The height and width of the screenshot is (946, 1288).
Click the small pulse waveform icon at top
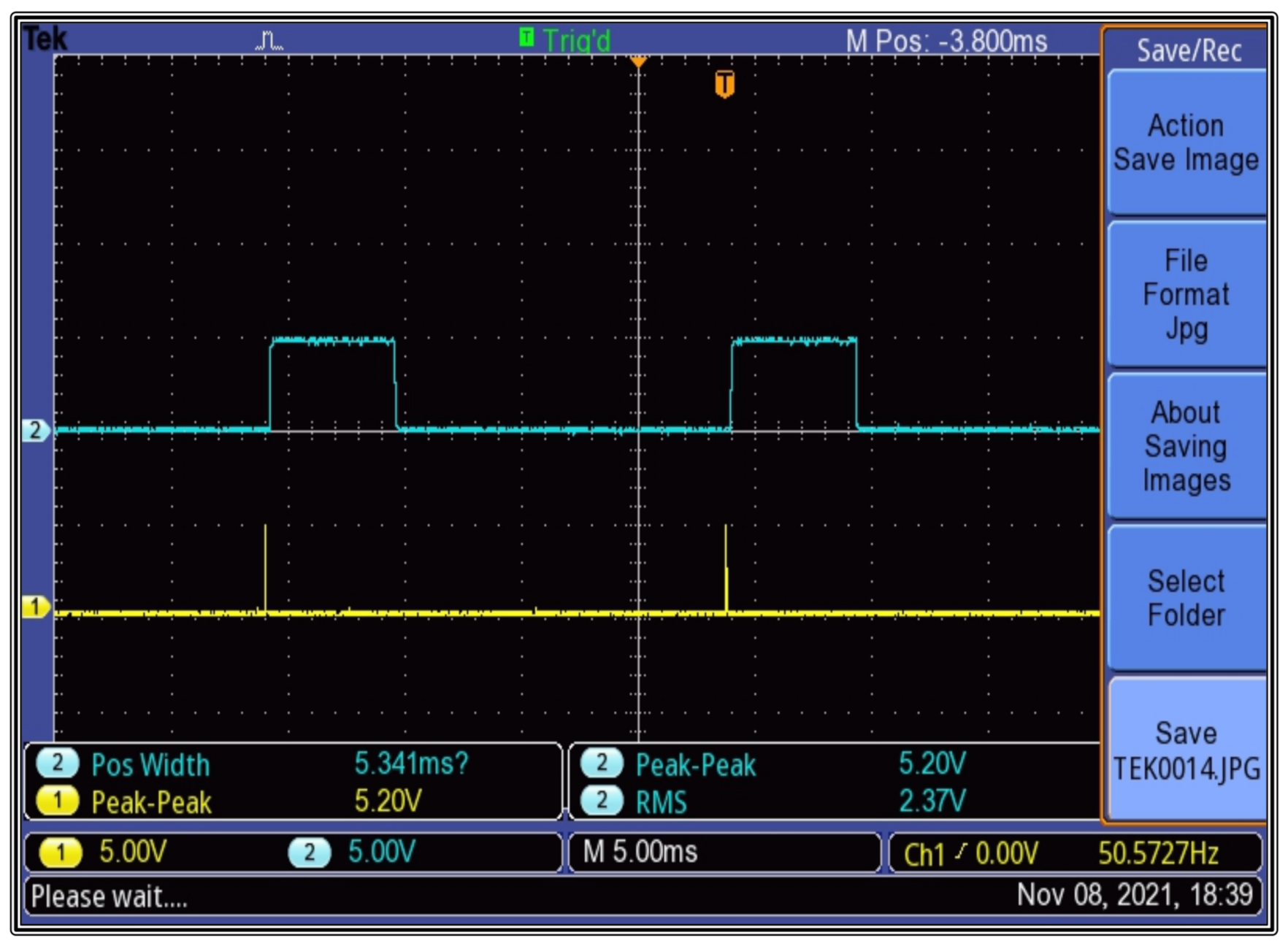point(268,40)
